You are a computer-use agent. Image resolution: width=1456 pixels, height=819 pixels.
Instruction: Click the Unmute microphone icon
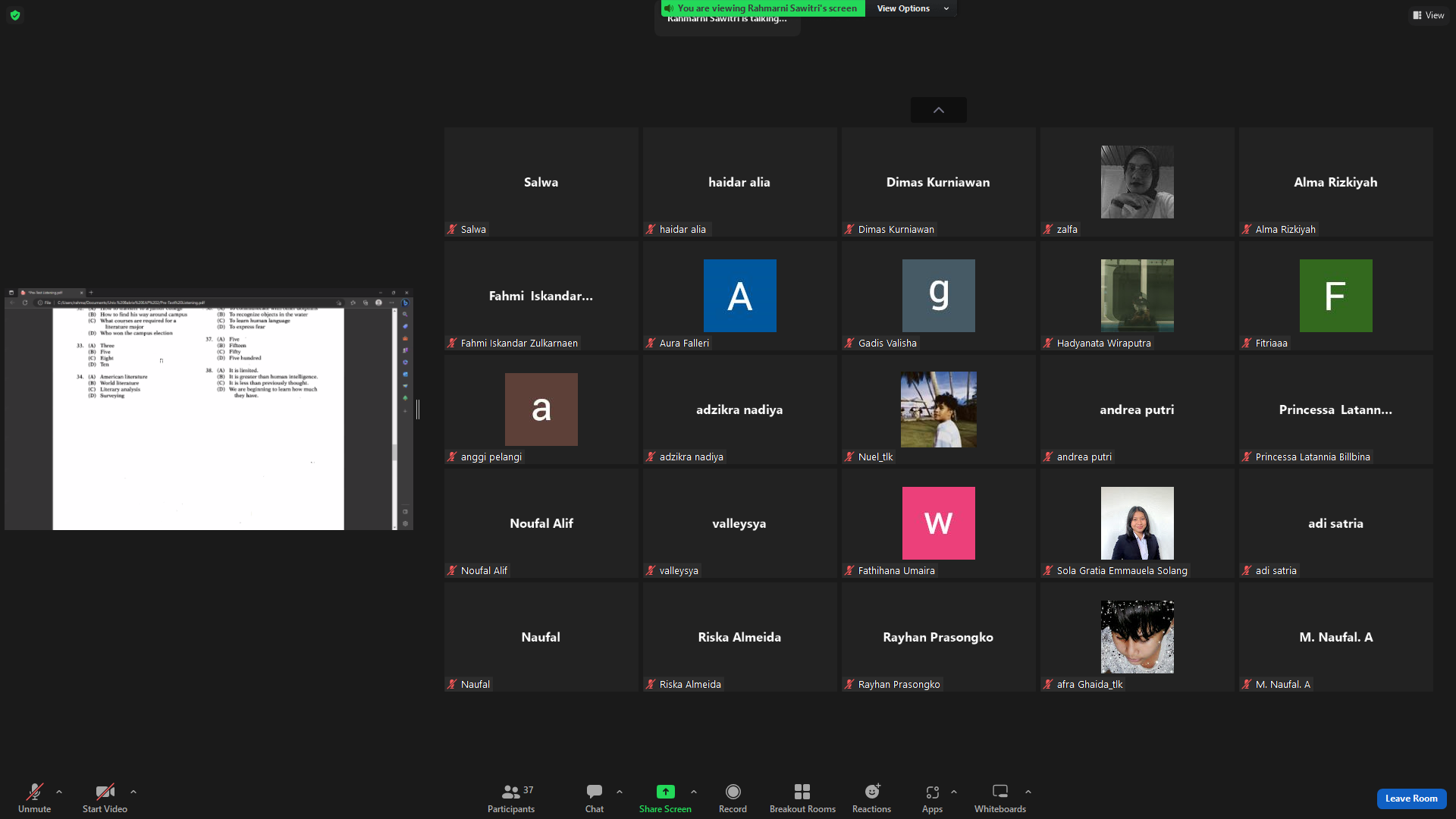point(34,792)
